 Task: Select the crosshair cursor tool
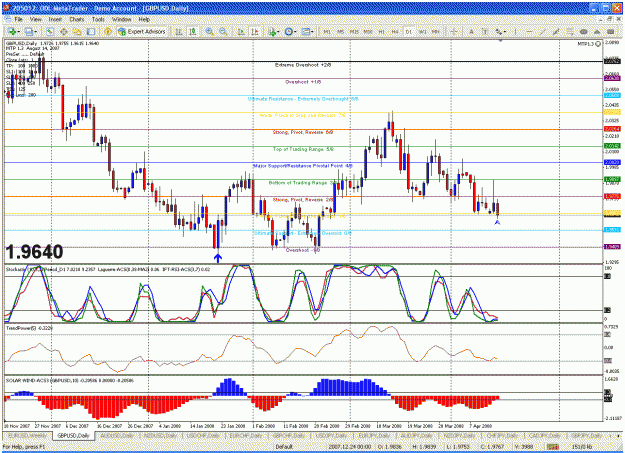[x=454, y=32]
